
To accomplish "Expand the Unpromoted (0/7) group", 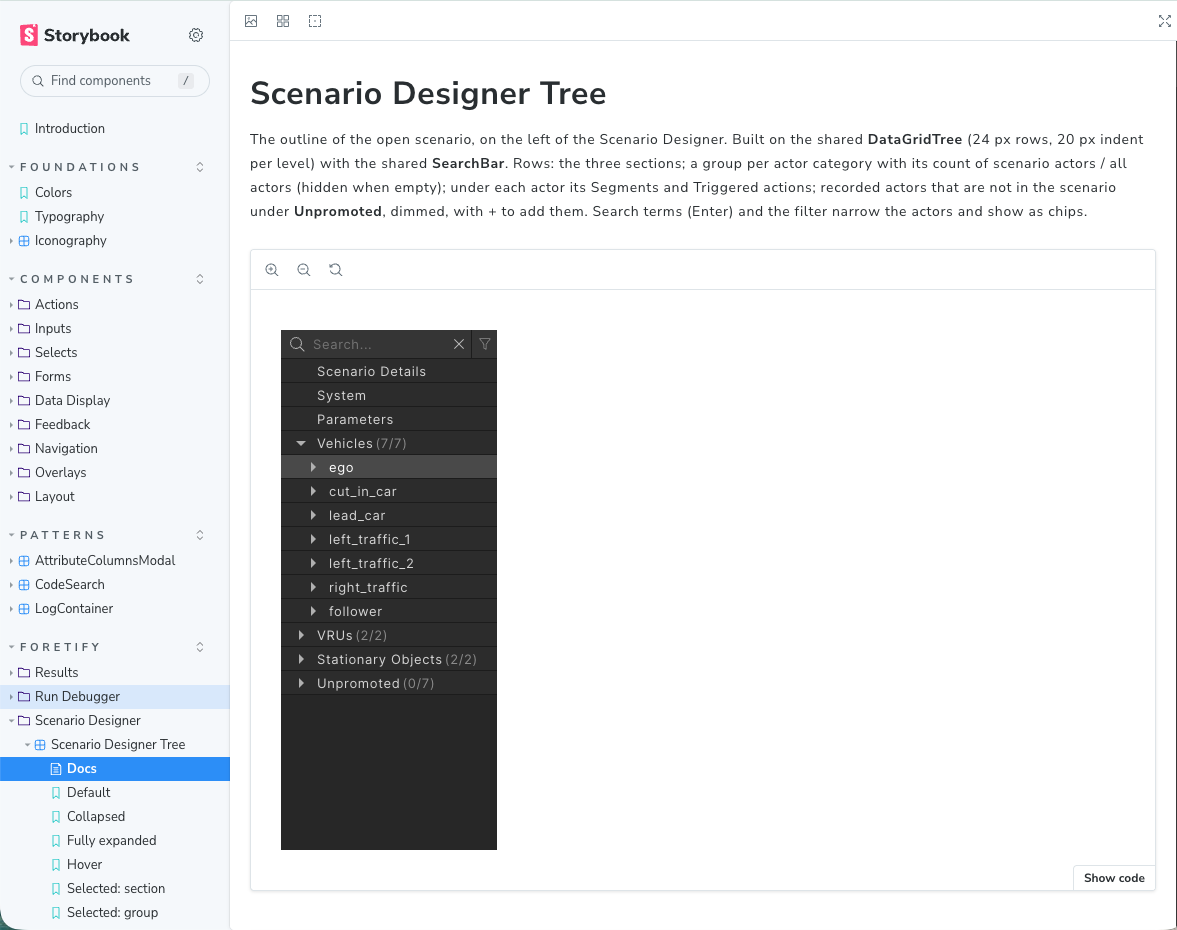I will point(301,684).
